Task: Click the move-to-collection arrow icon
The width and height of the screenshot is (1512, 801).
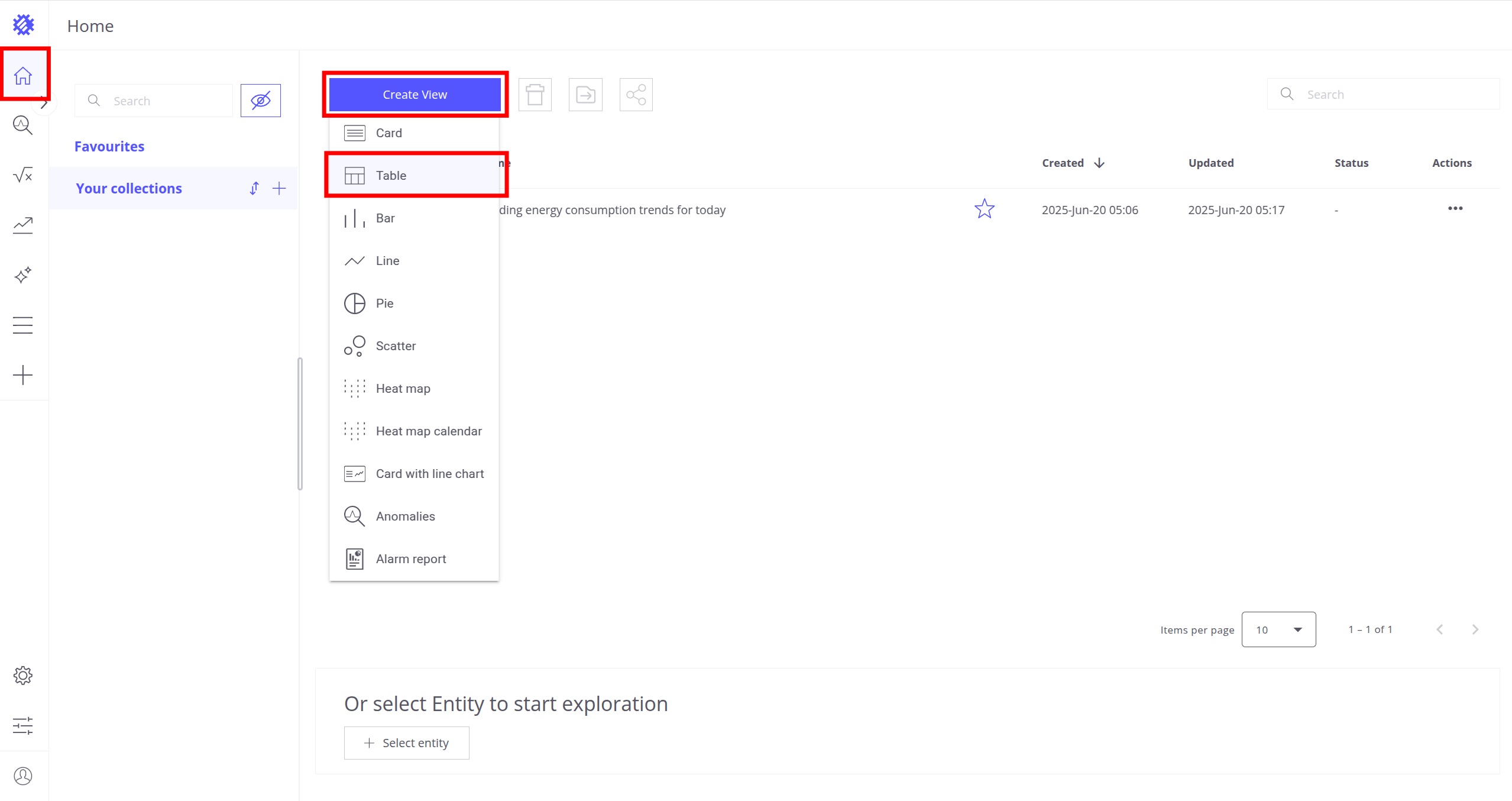Action: (585, 95)
